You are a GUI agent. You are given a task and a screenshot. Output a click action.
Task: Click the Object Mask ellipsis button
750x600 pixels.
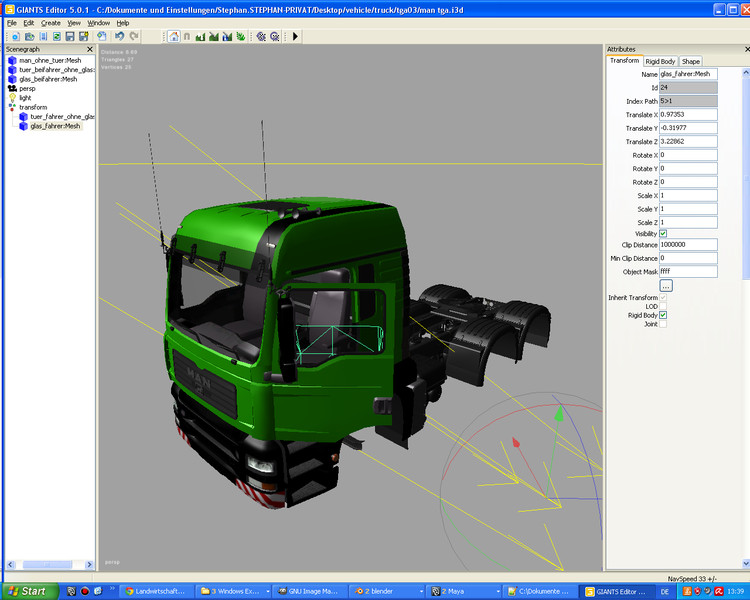[666, 285]
